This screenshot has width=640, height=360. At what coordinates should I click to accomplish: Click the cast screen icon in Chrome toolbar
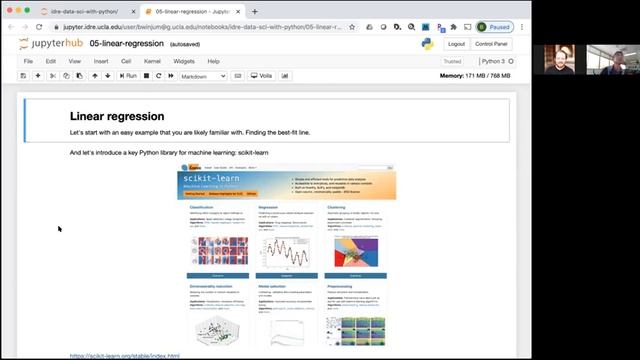[x=467, y=27]
